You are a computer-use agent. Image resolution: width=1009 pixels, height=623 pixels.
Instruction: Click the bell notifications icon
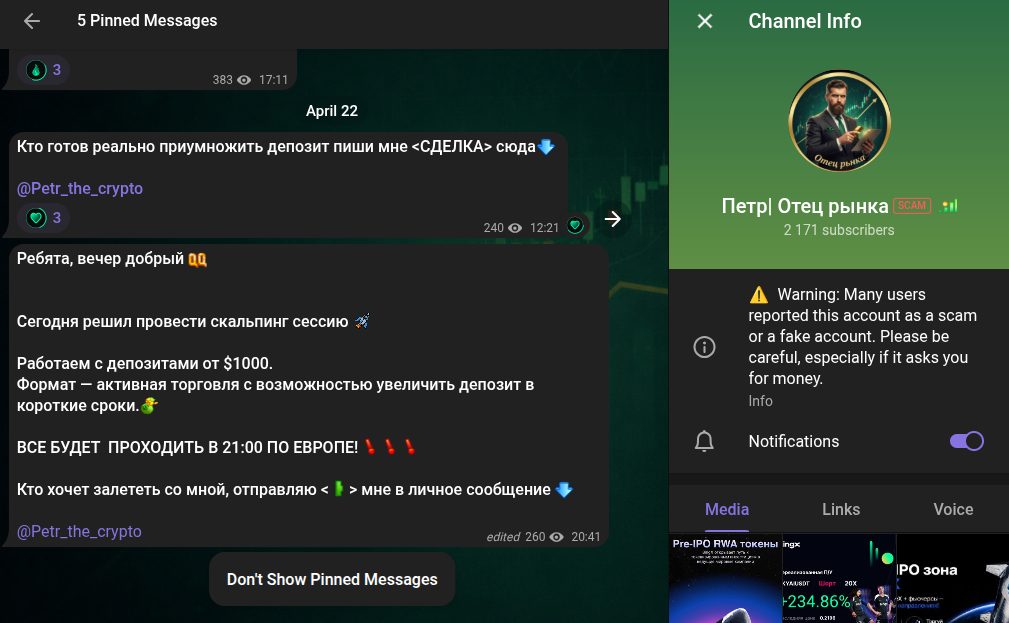(x=705, y=441)
